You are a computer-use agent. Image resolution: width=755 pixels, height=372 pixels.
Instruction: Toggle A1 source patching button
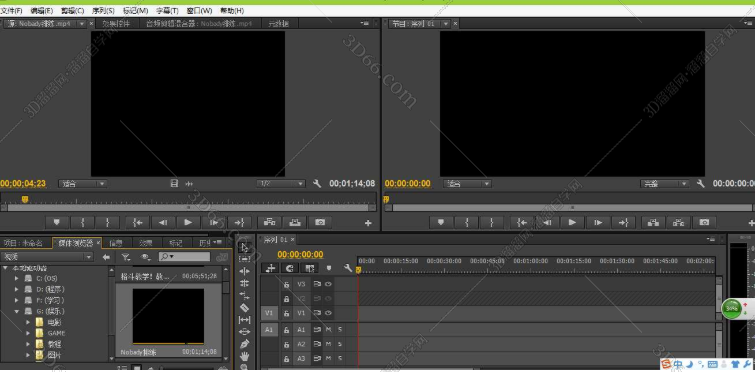click(x=269, y=330)
